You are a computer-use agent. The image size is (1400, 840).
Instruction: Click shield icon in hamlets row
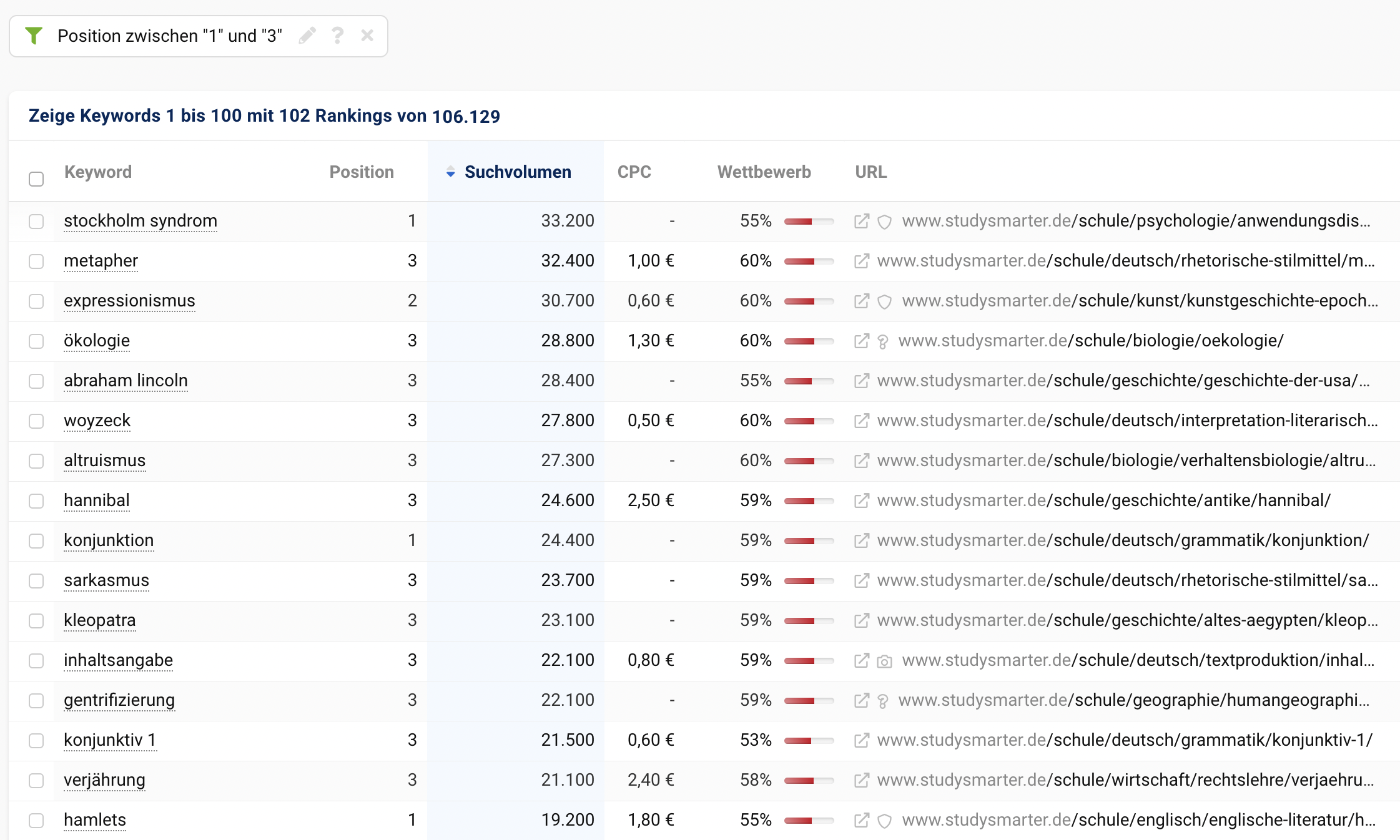885,821
